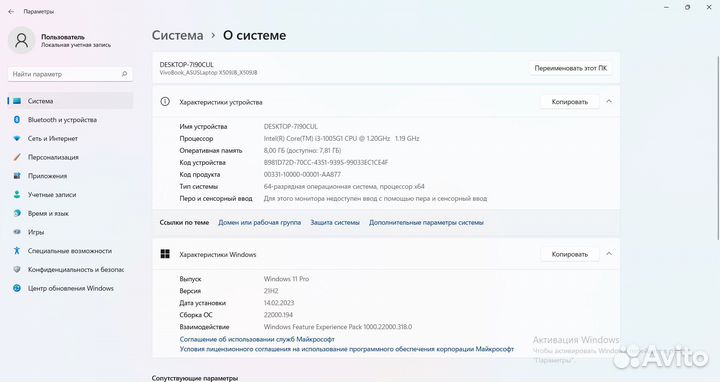Open Домен или рабочая группа link

coord(259,222)
